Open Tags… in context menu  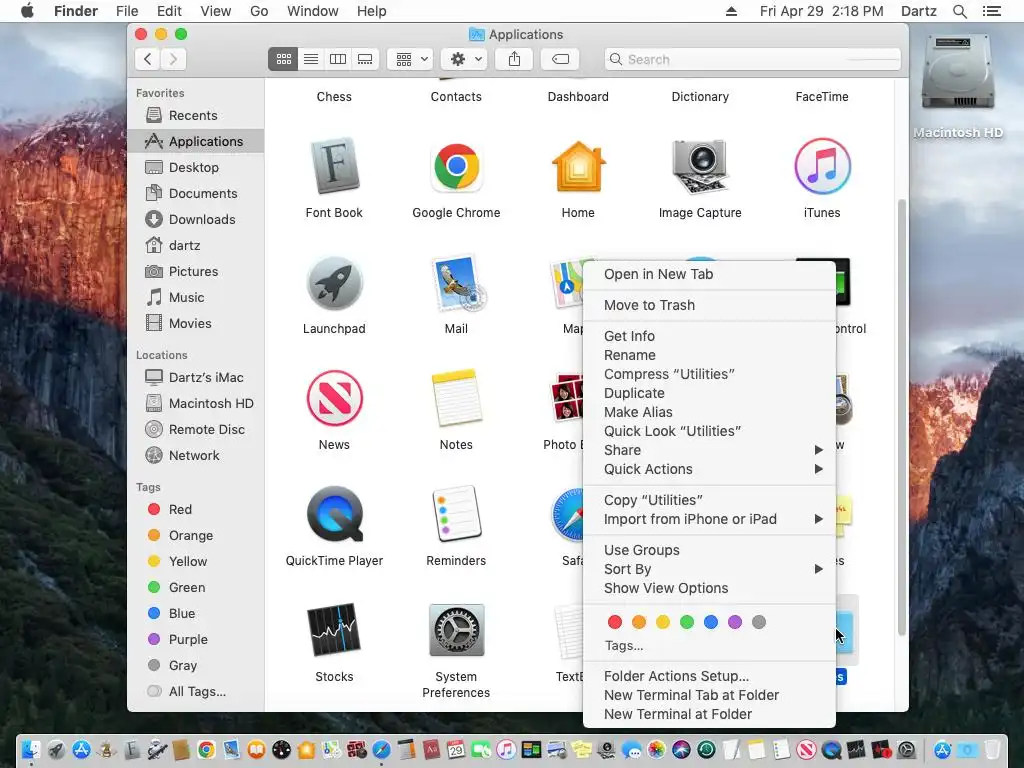point(624,646)
